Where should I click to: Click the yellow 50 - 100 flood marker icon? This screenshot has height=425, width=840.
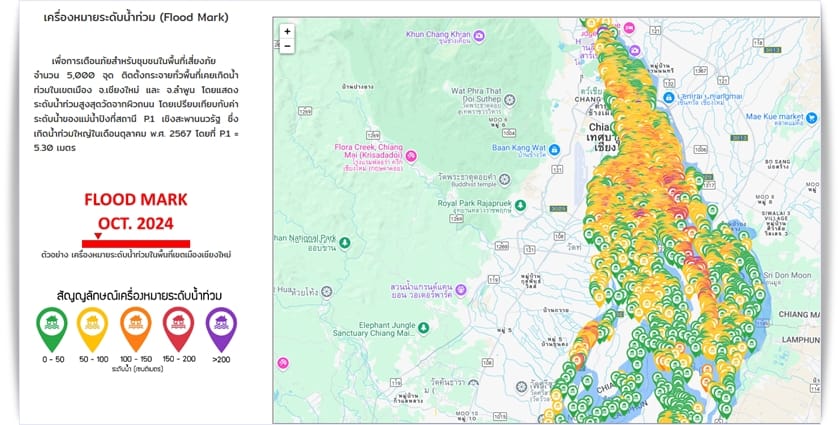(93, 327)
